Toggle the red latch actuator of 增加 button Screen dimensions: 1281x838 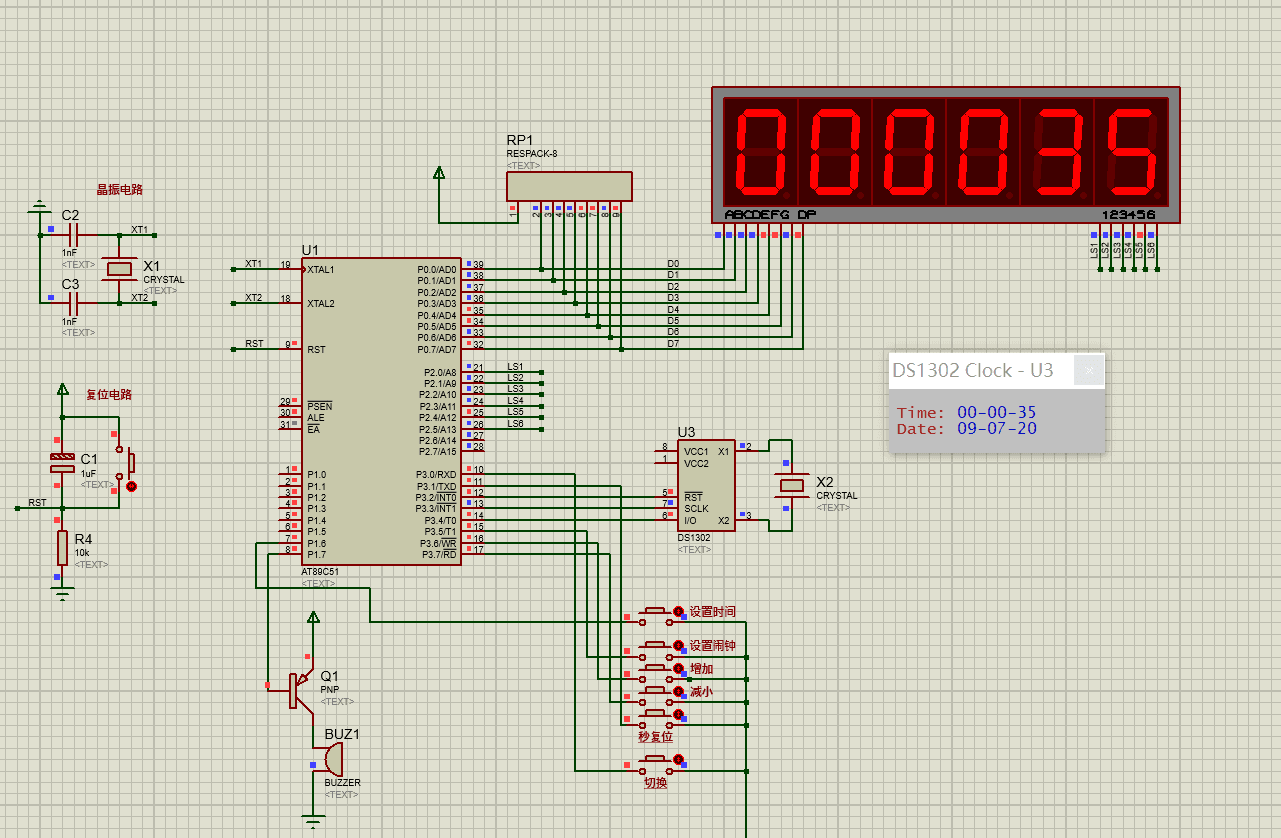tap(678, 668)
